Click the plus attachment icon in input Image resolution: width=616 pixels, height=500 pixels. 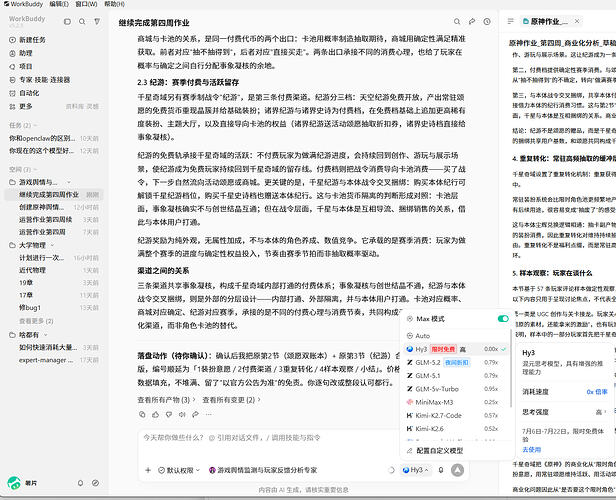coord(148,470)
